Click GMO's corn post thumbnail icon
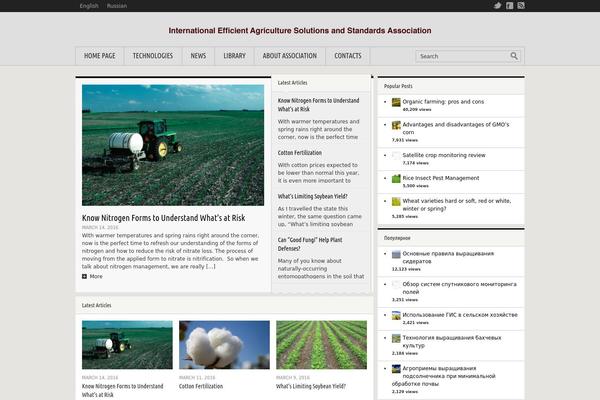 click(x=396, y=125)
